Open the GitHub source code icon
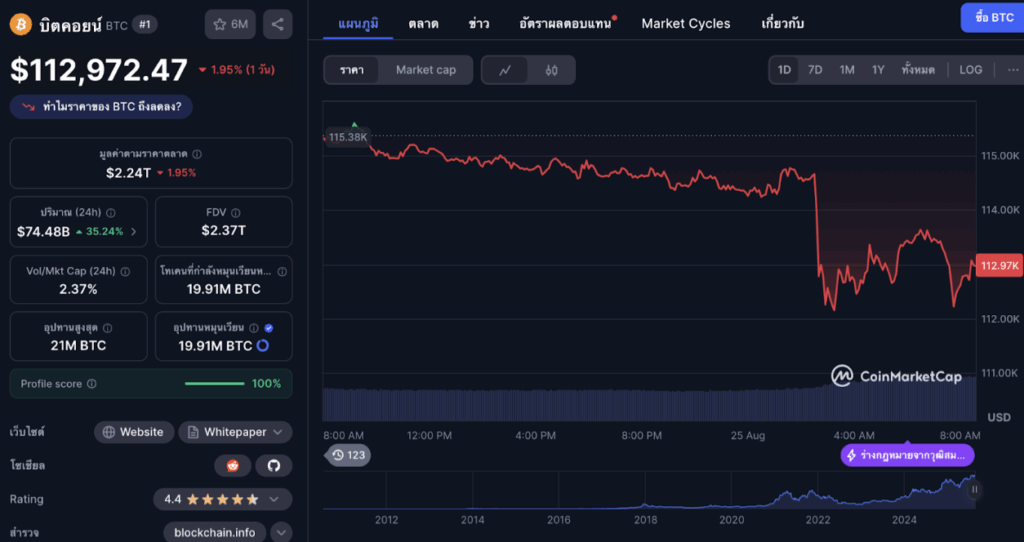This screenshot has width=1024, height=542. (x=274, y=465)
